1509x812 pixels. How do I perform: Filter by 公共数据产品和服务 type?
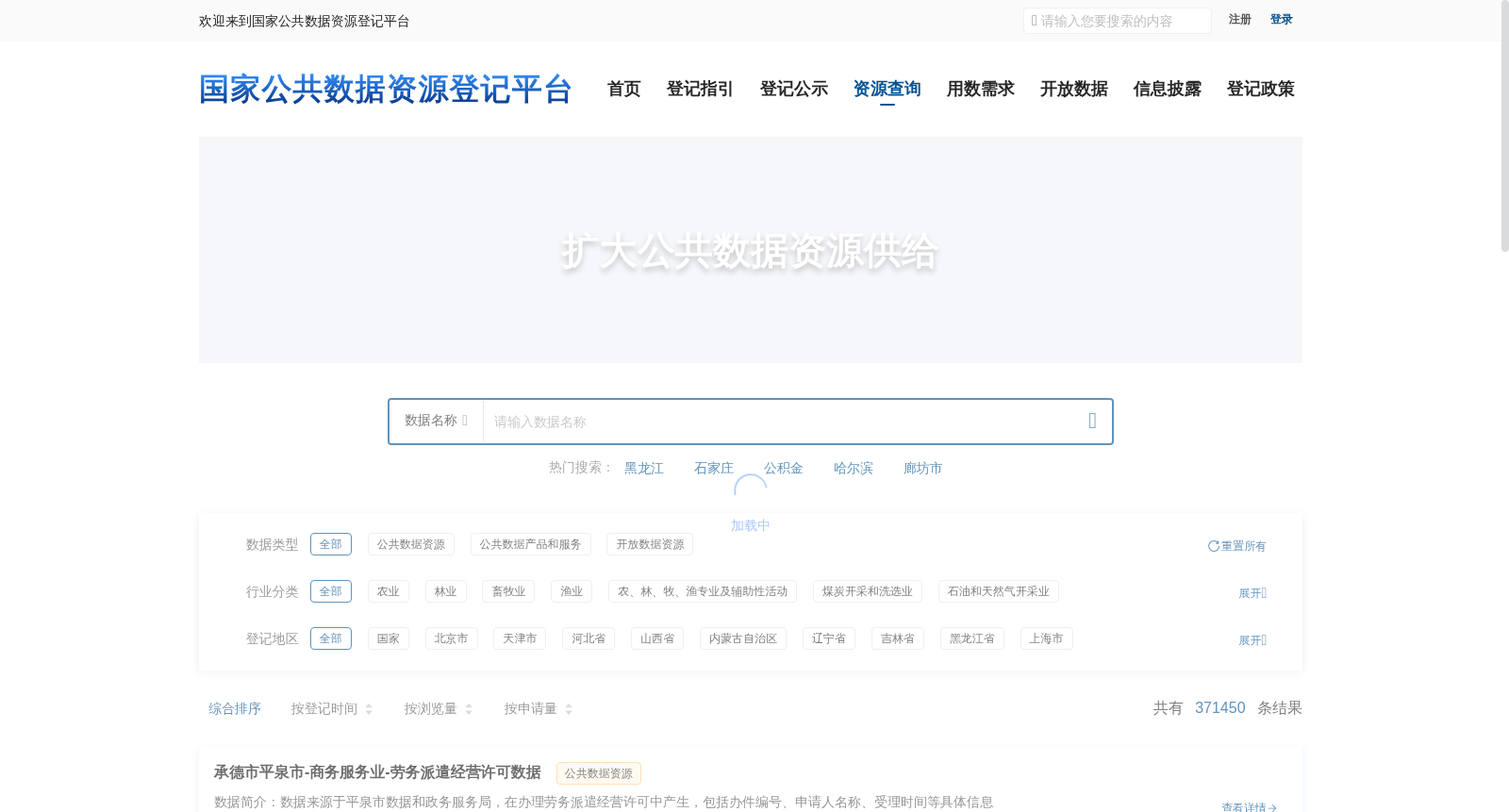coord(531,544)
